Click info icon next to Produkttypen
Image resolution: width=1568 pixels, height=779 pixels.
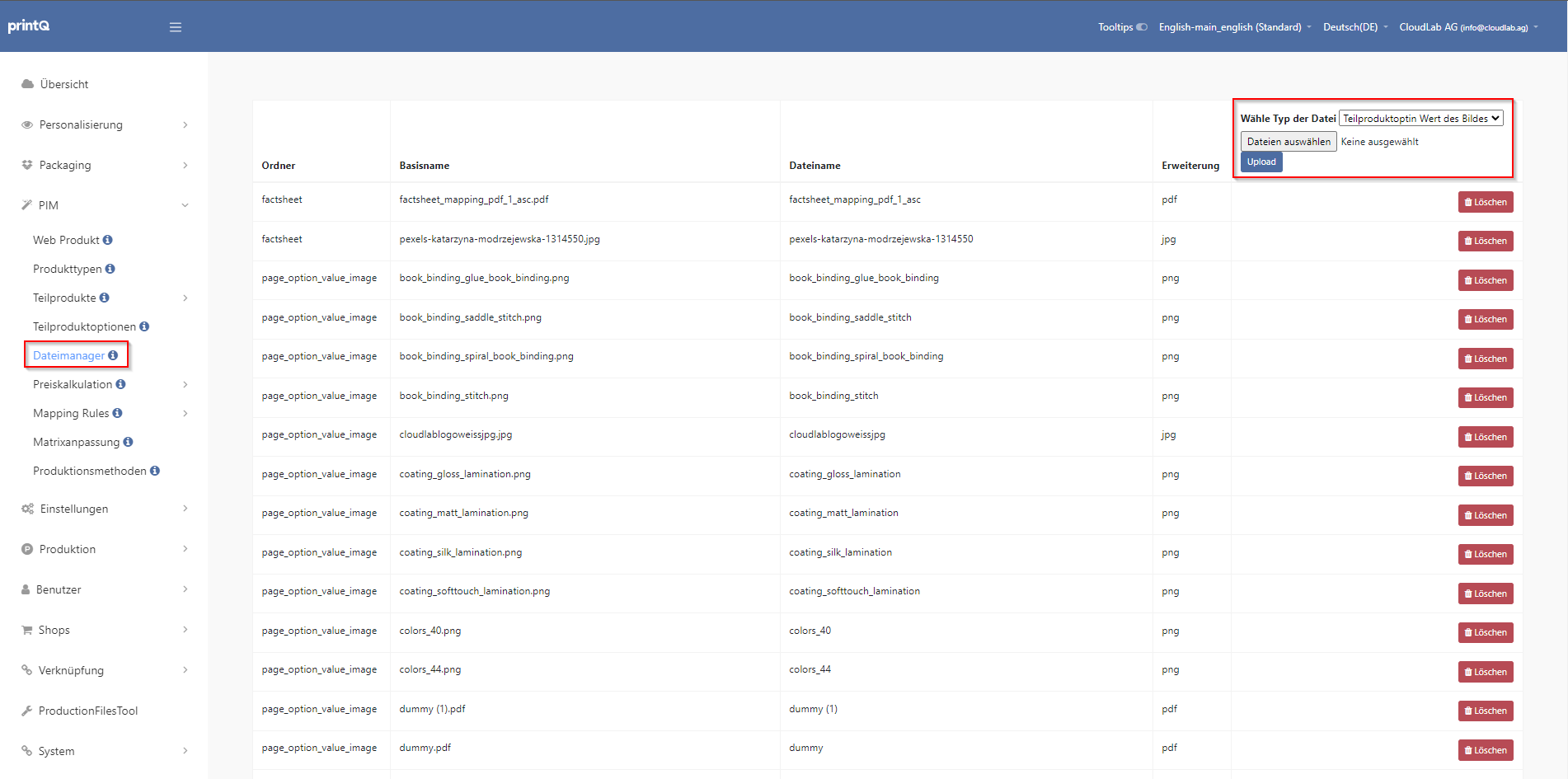110,269
